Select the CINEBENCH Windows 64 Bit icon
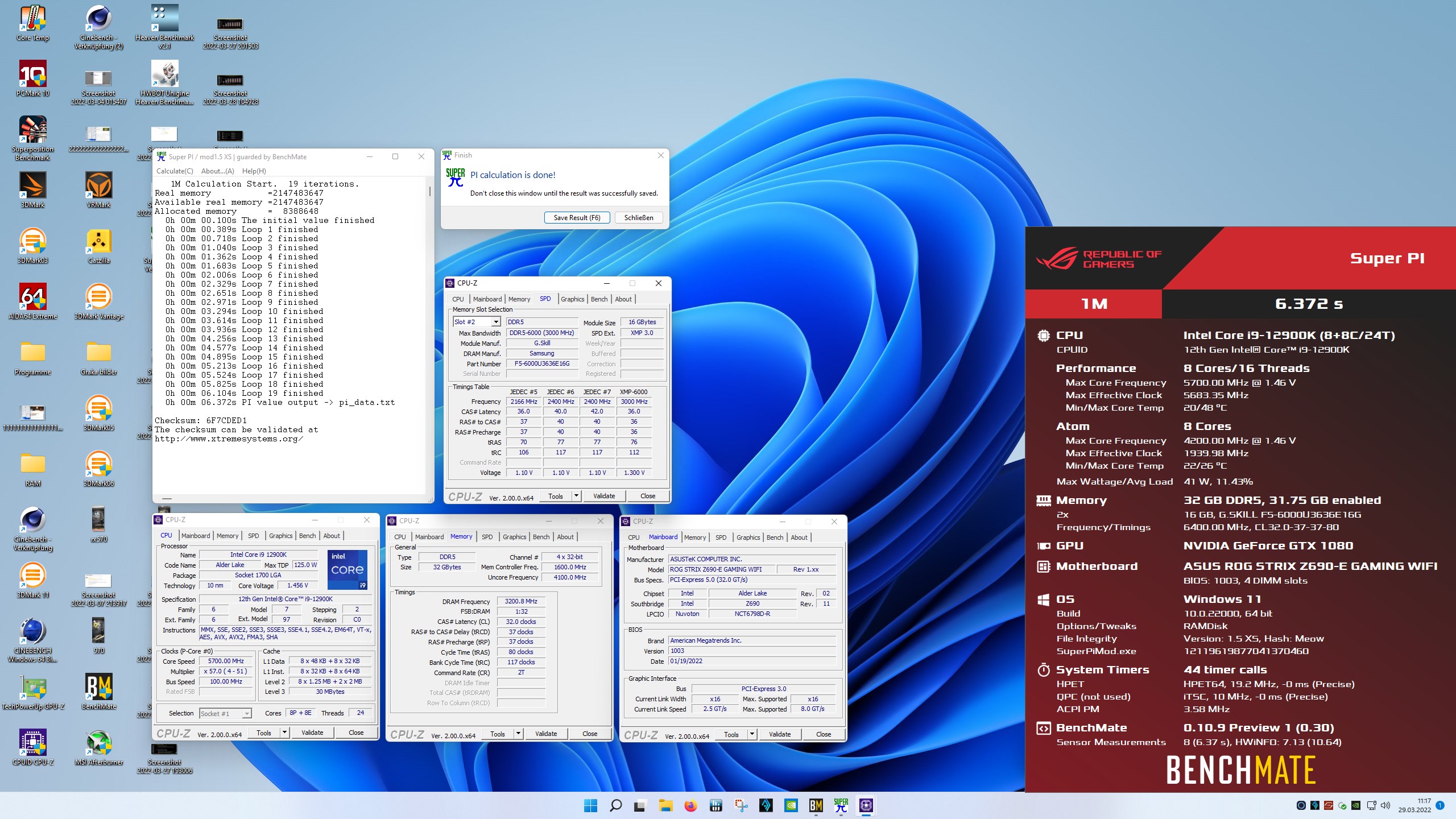The height and width of the screenshot is (819, 1456). pyautogui.click(x=33, y=640)
